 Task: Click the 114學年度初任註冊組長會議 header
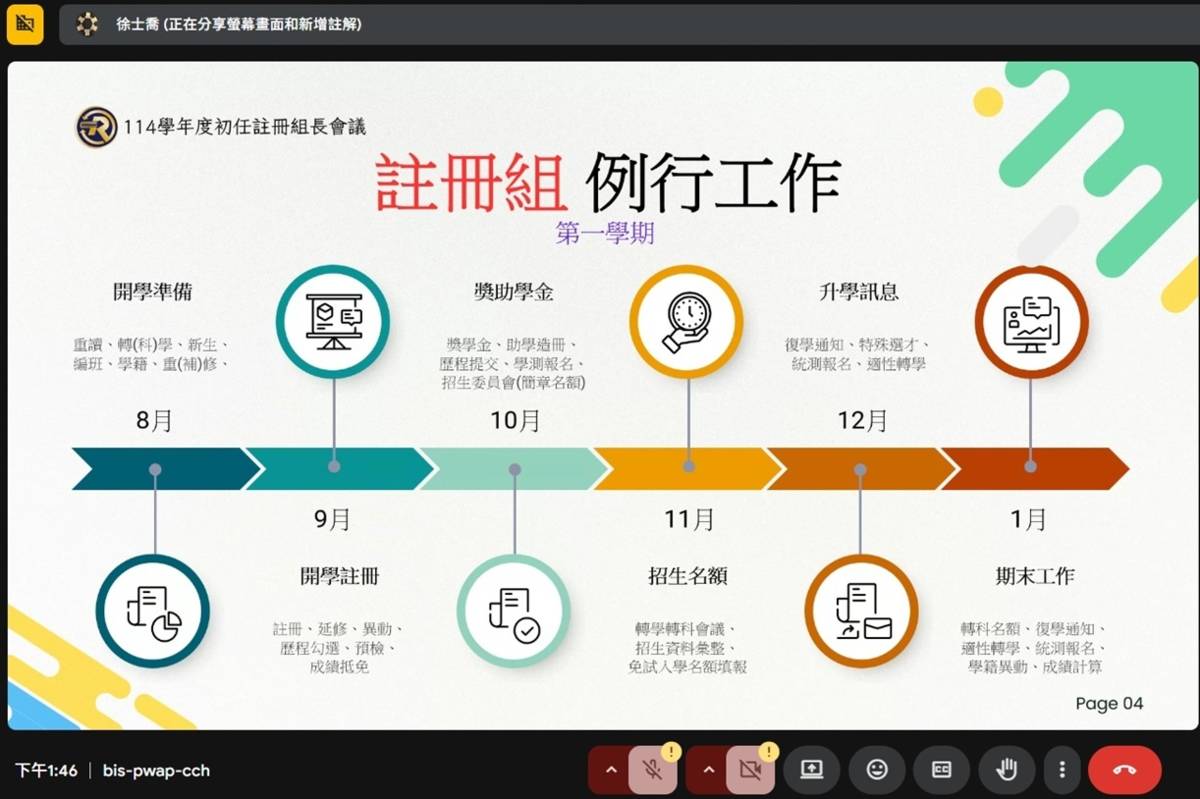coord(245,127)
